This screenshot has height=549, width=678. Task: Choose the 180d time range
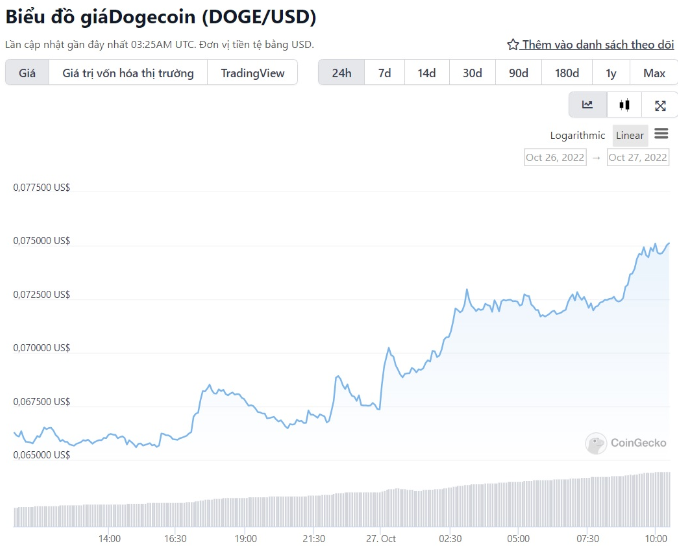(567, 73)
